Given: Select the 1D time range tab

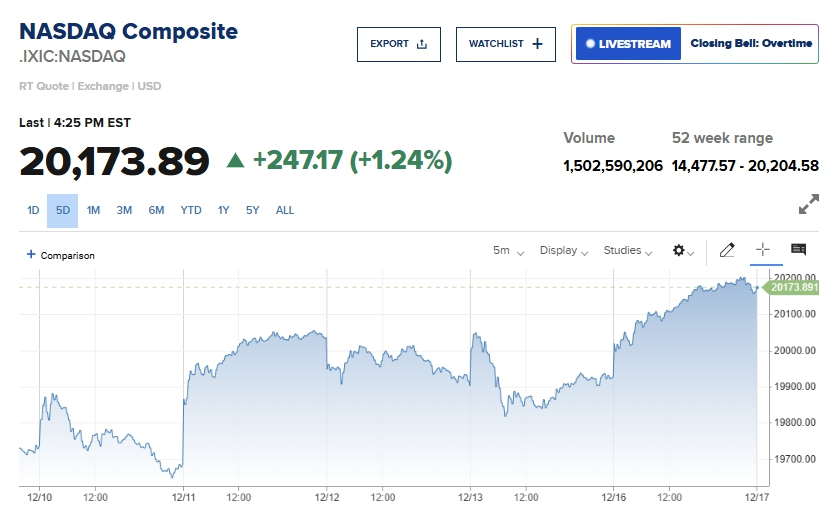Looking at the screenshot, I should click(x=33, y=210).
